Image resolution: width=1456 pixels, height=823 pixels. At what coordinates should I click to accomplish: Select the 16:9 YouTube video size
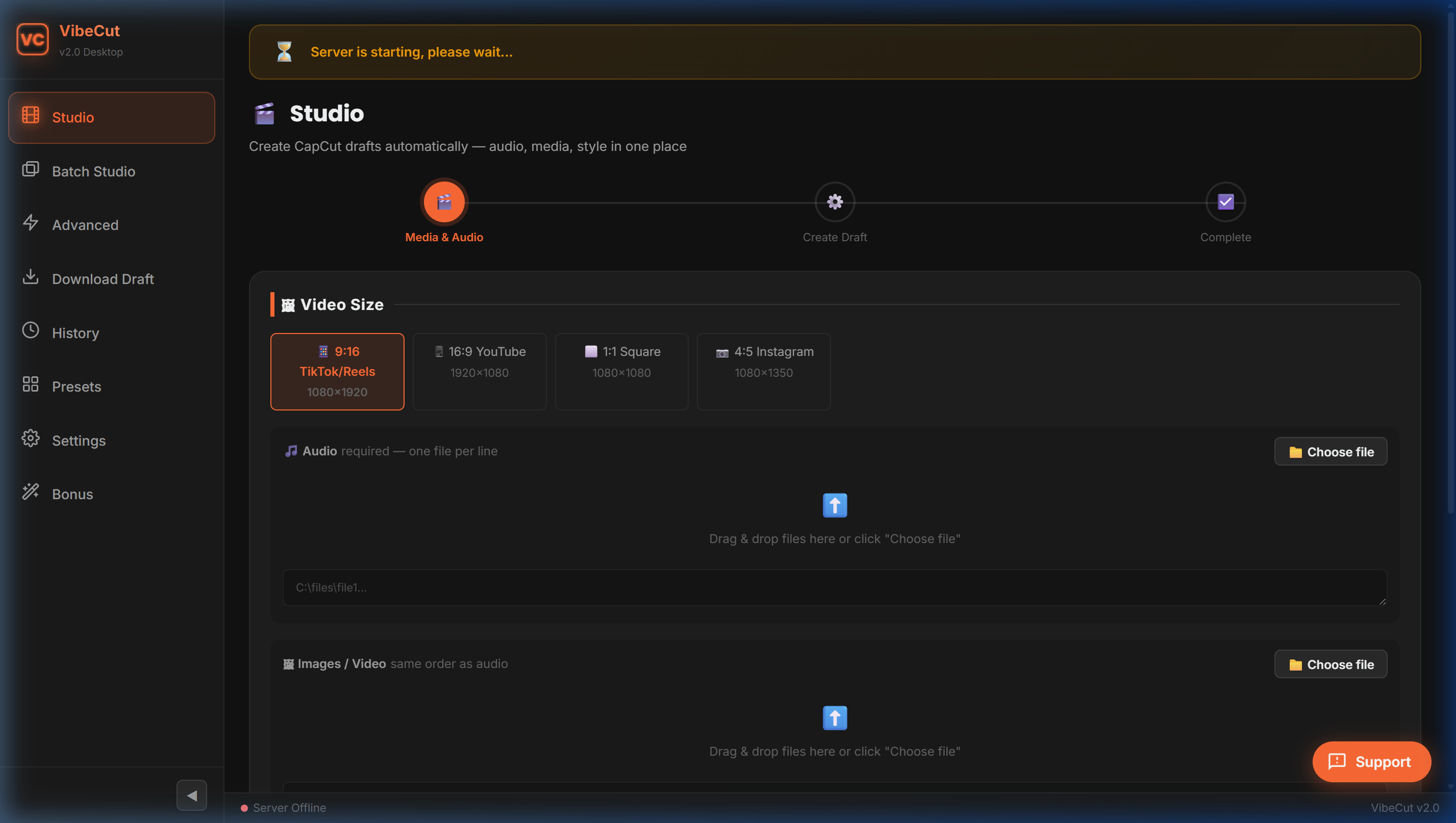(x=480, y=371)
